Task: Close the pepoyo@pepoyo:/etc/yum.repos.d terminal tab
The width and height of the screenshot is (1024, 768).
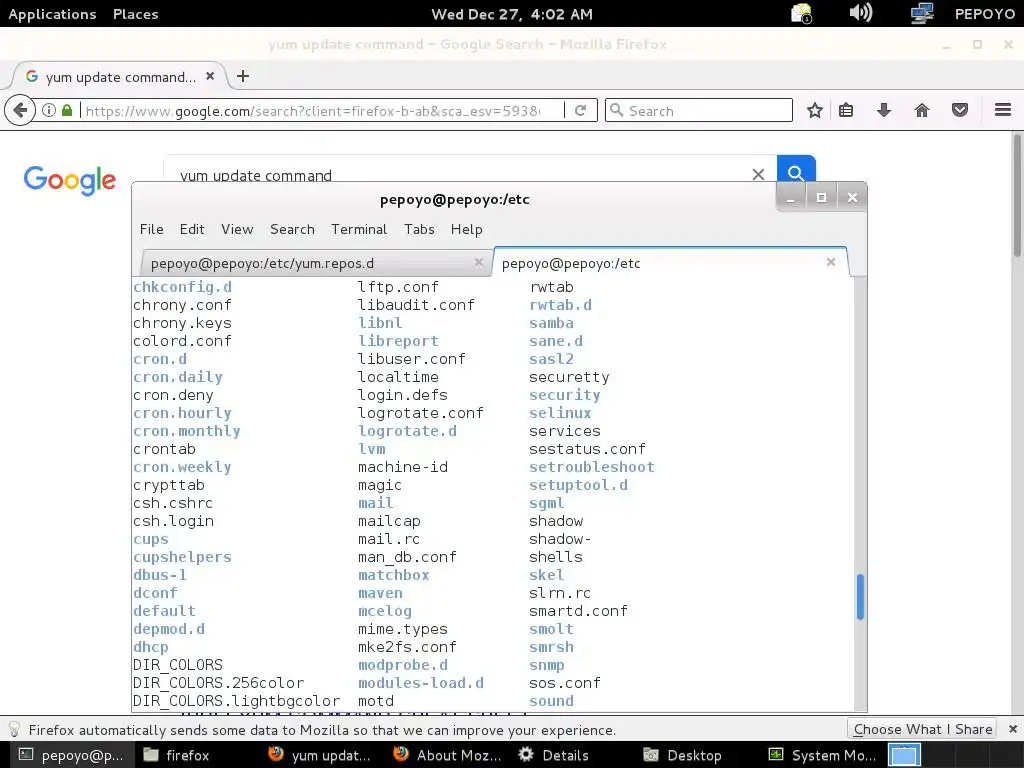Action: pos(479,262)
